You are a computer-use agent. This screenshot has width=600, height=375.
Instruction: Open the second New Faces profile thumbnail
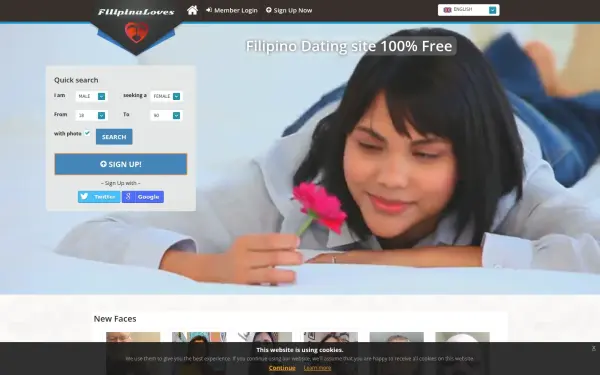[x=199, y=353]
